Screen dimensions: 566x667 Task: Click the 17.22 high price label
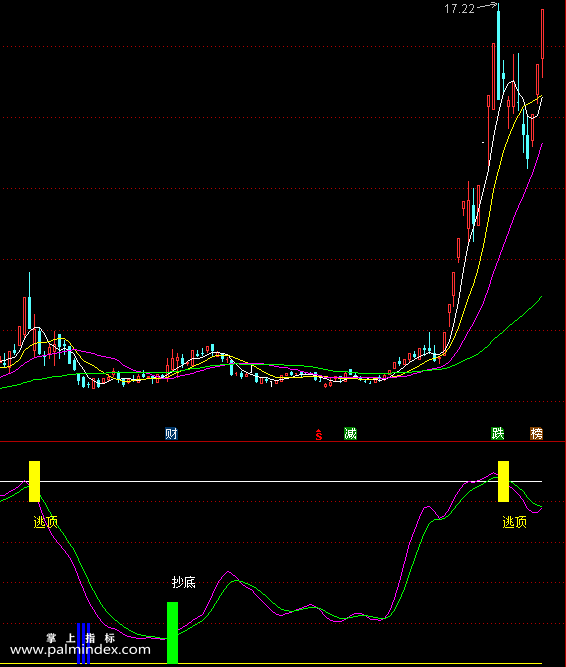(459, 9)
